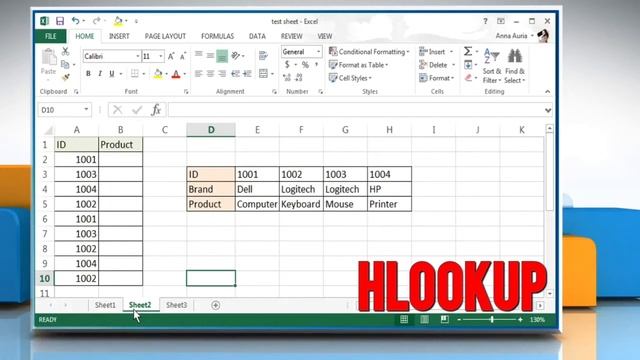
Task: Click the Increase Decimal icon
Action: click(287, 78)
